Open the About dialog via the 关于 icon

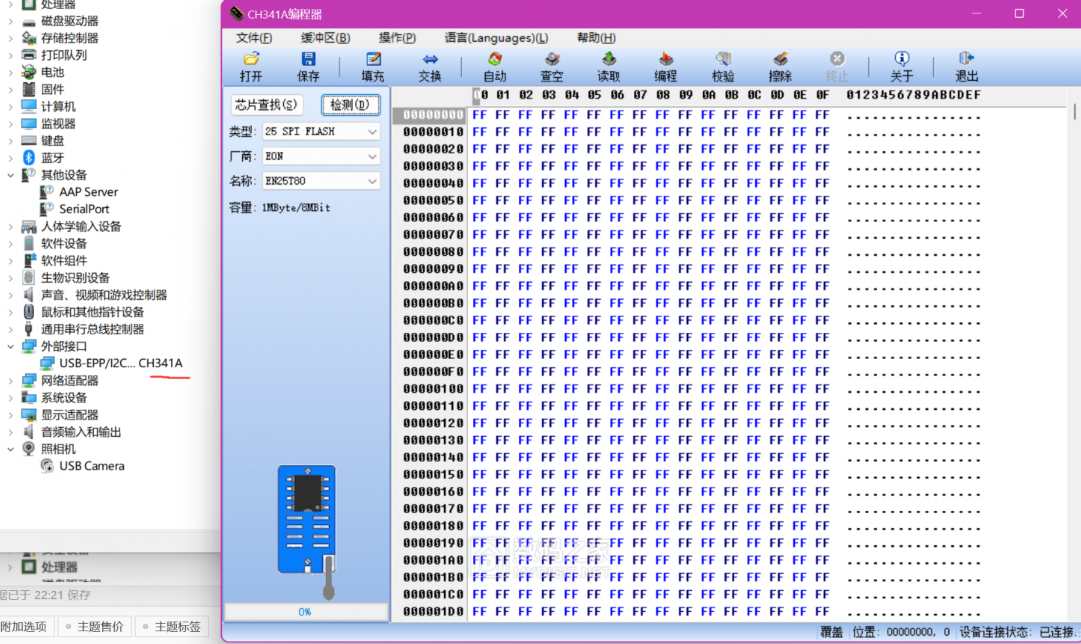coord(901,64)
